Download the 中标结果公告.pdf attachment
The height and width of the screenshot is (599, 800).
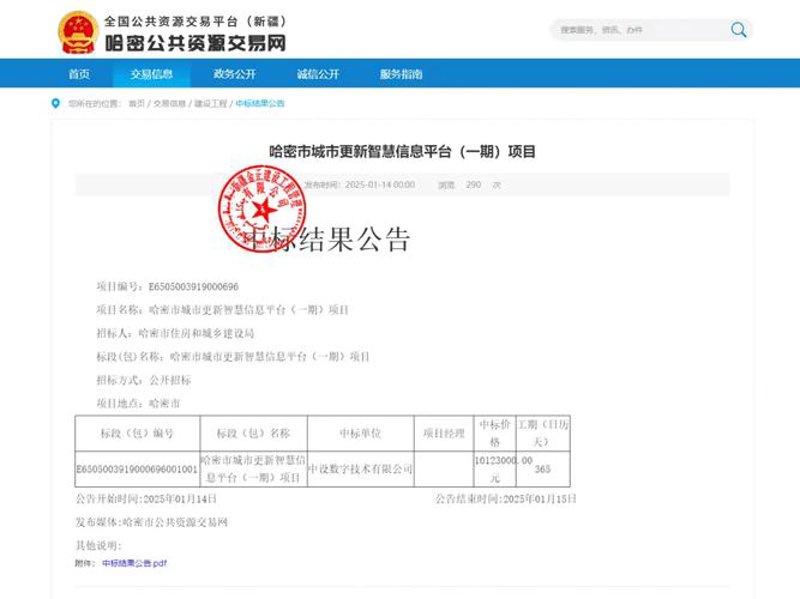click(134, 563)
